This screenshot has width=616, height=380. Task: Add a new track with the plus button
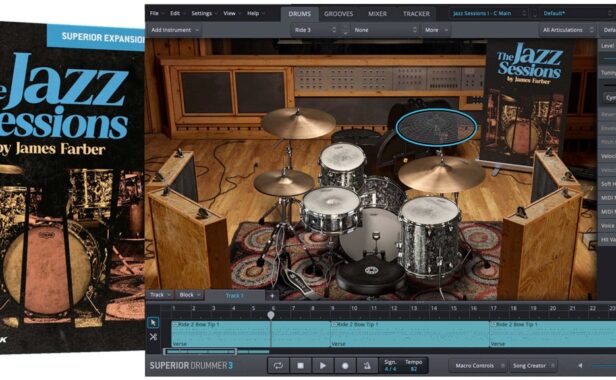coord(272,296)
